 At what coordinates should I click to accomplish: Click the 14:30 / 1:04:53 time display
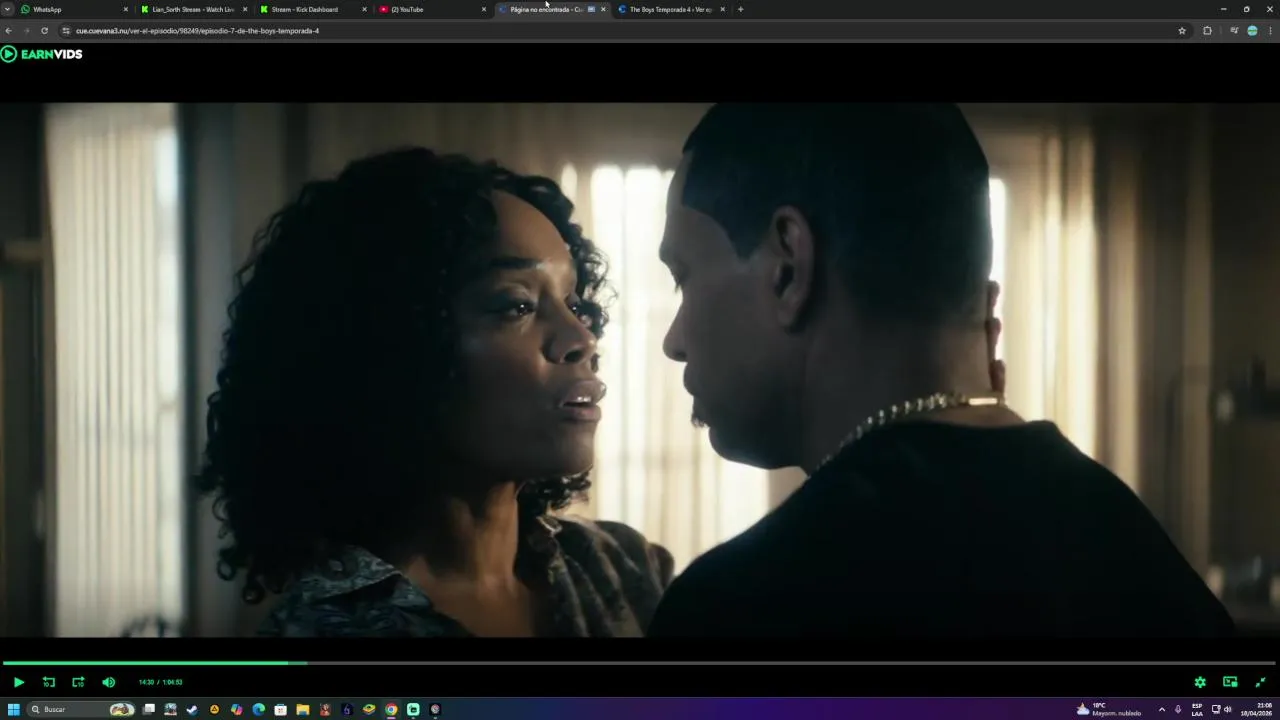[x=160, y=682]
